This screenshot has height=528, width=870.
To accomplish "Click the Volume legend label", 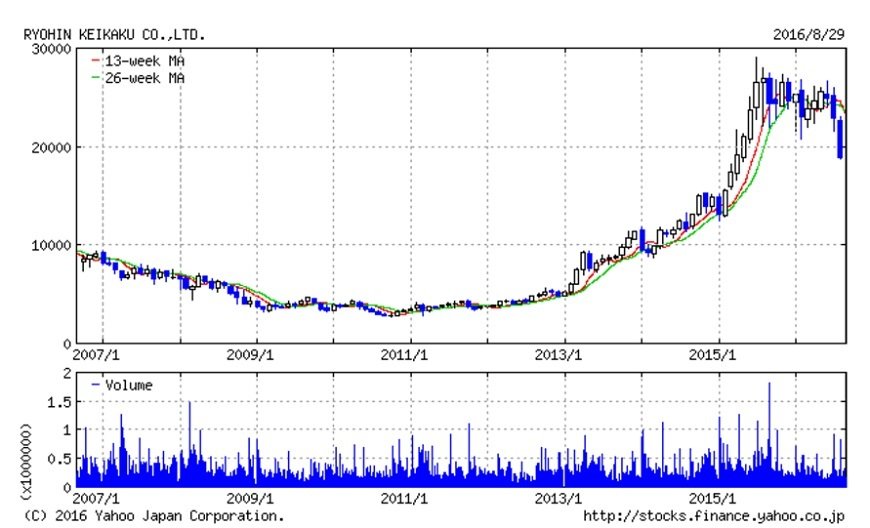I will (128, 384).
